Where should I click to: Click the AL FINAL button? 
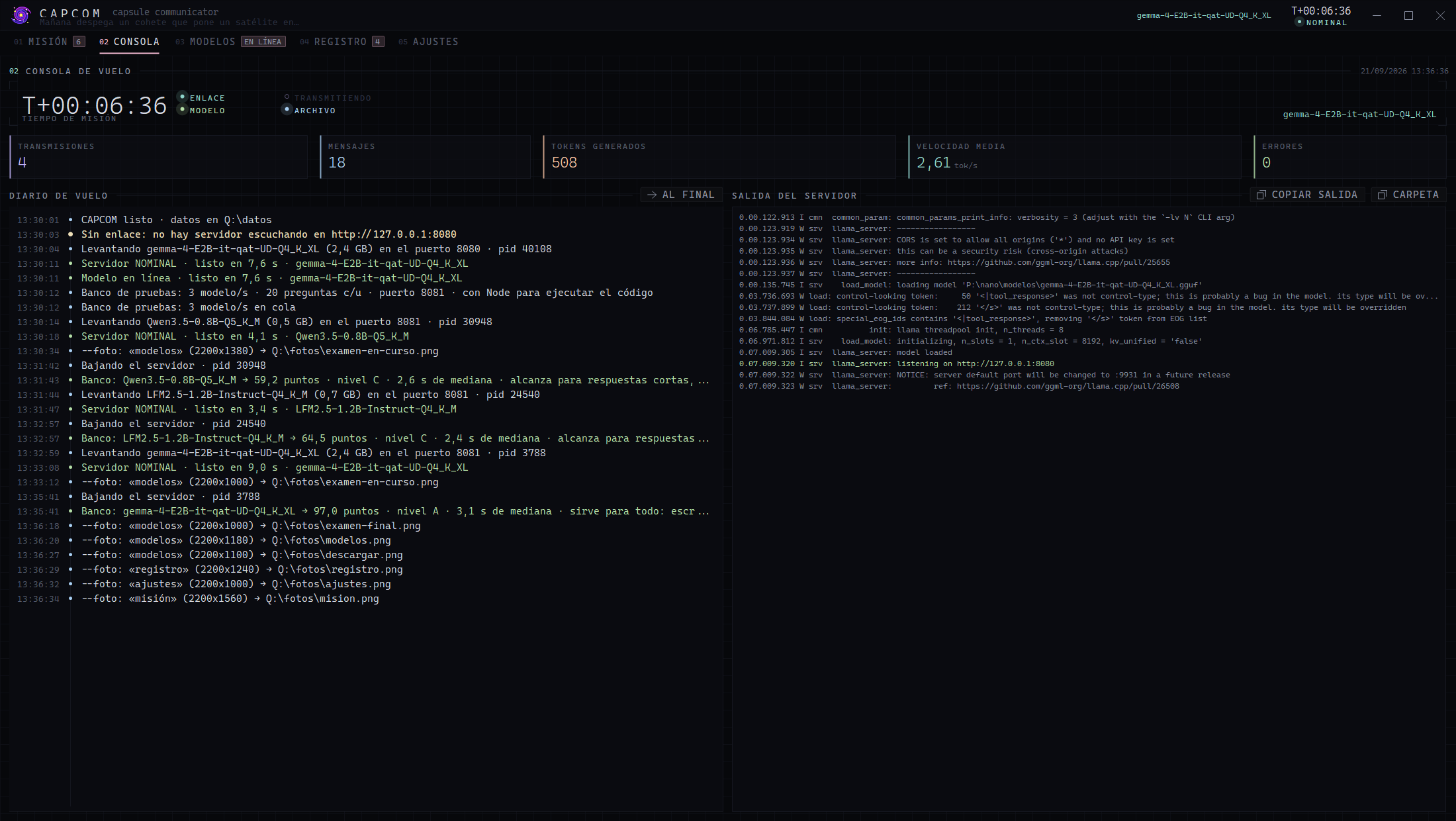(x=681, y=195)
